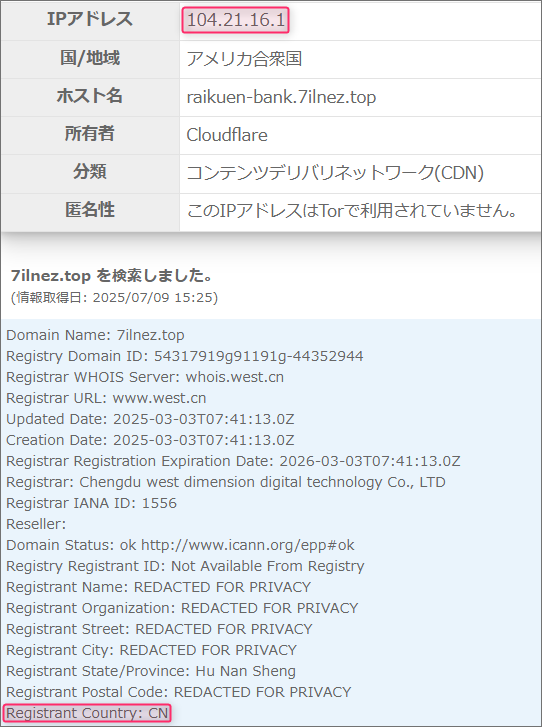Click the Tor anonymity status text
The height and width of the screenshot is (727, 542).
[352, 211]
